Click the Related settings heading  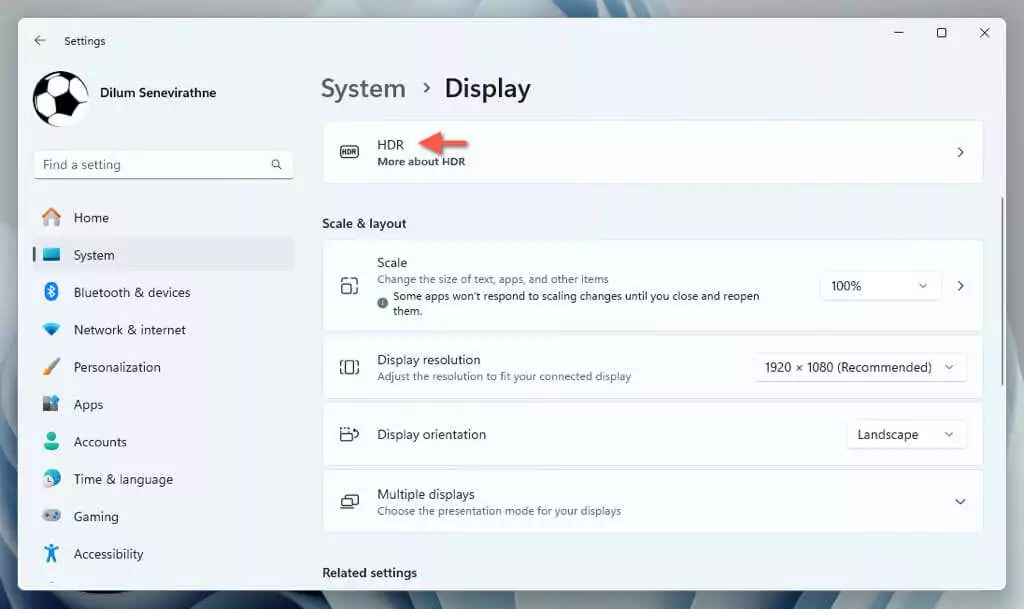[x=370, y=572]
